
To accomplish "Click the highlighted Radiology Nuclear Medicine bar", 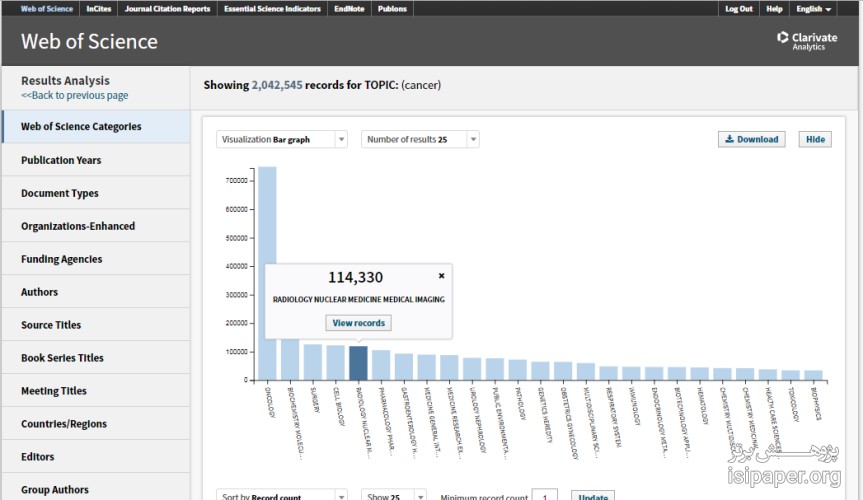I will coord(358,363).
